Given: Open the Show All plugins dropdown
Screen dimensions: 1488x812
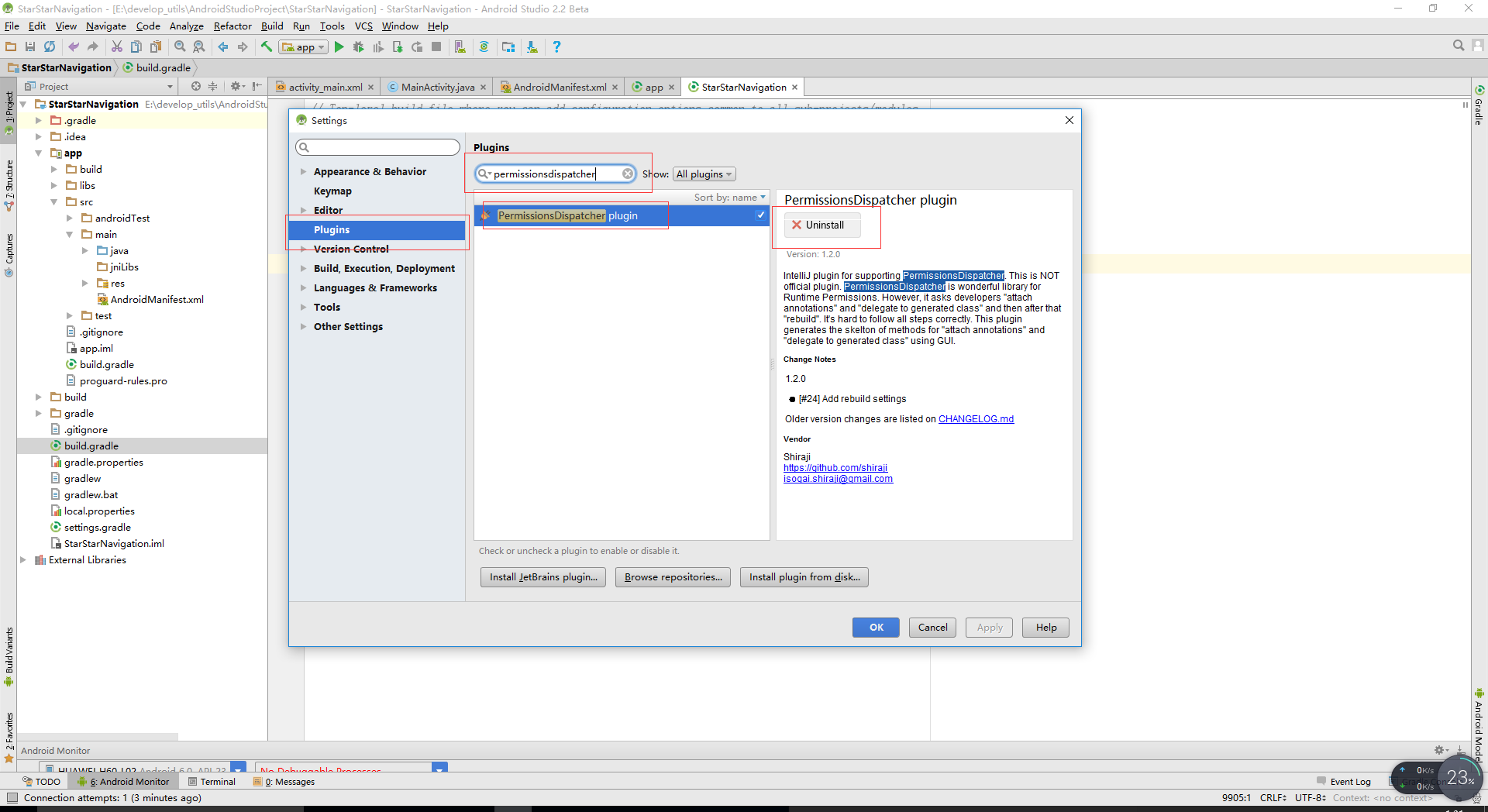Looking at the screenshot, I should tap(704, 174).
